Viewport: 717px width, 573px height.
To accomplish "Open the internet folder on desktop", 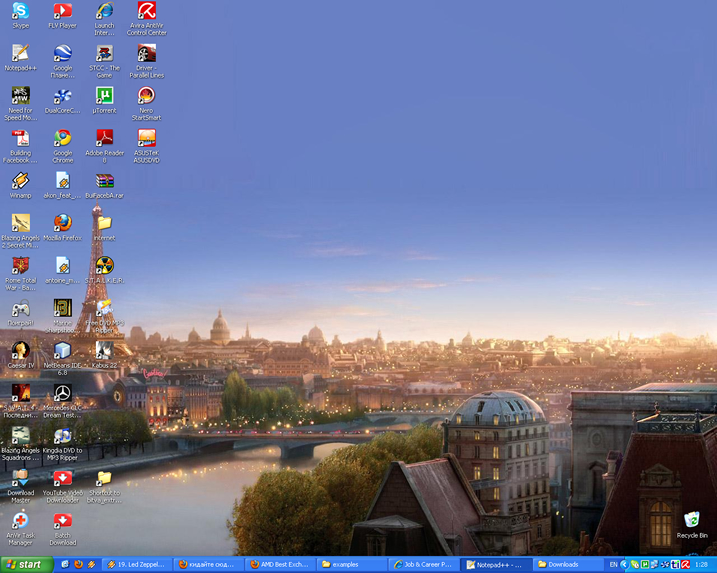I will (104, 224).
